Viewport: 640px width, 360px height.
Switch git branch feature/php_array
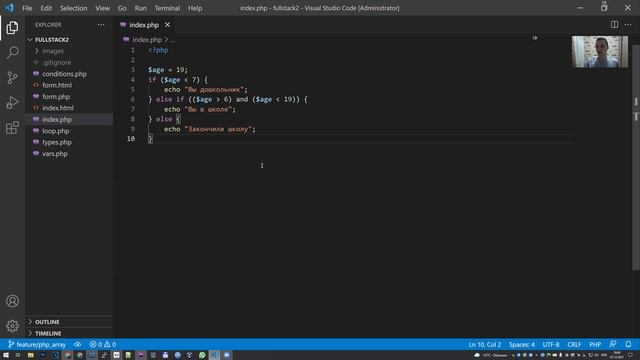[37, 344]
